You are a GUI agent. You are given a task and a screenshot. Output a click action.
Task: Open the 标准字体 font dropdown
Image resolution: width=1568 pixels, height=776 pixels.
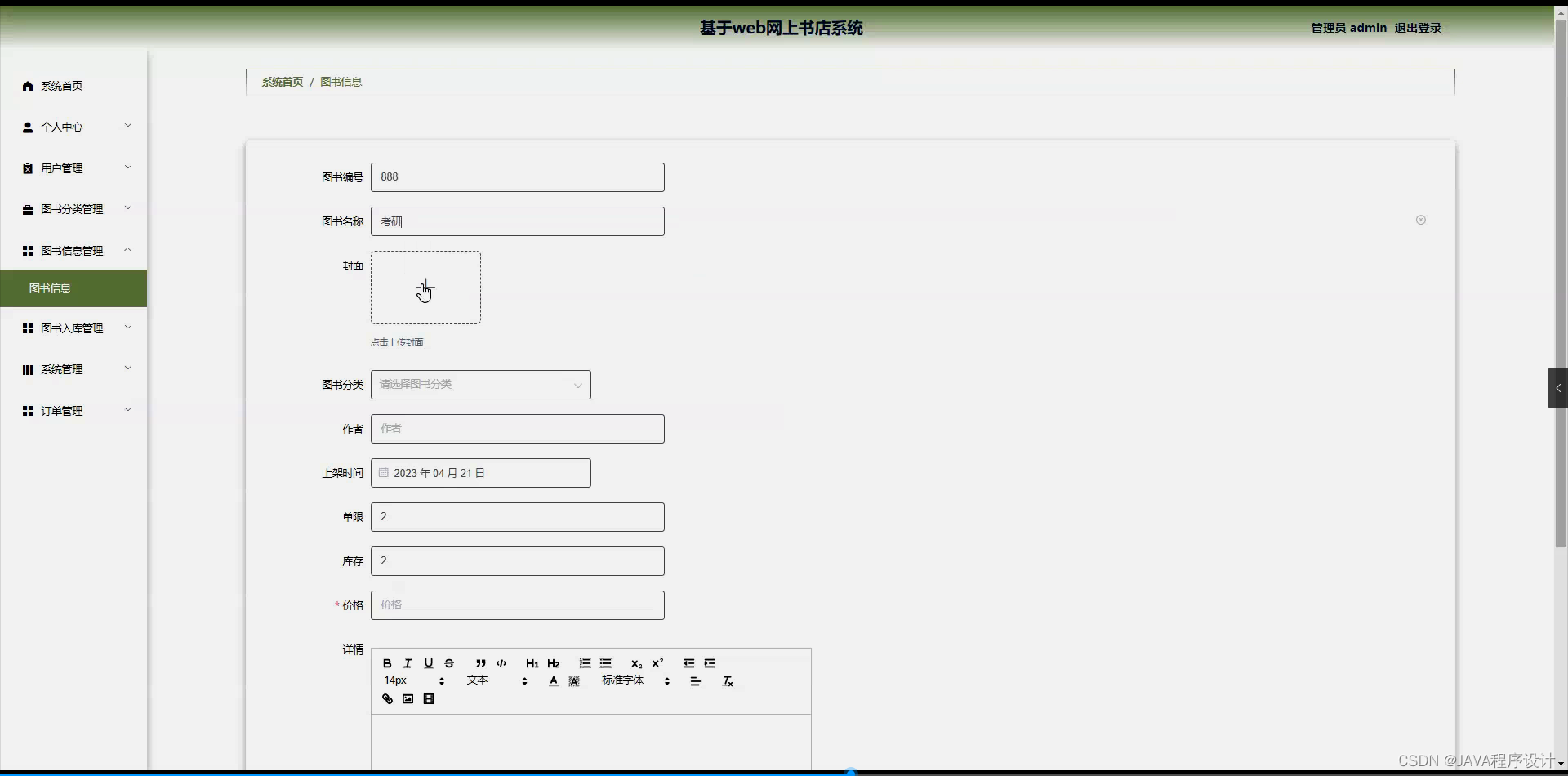[636, 680]
